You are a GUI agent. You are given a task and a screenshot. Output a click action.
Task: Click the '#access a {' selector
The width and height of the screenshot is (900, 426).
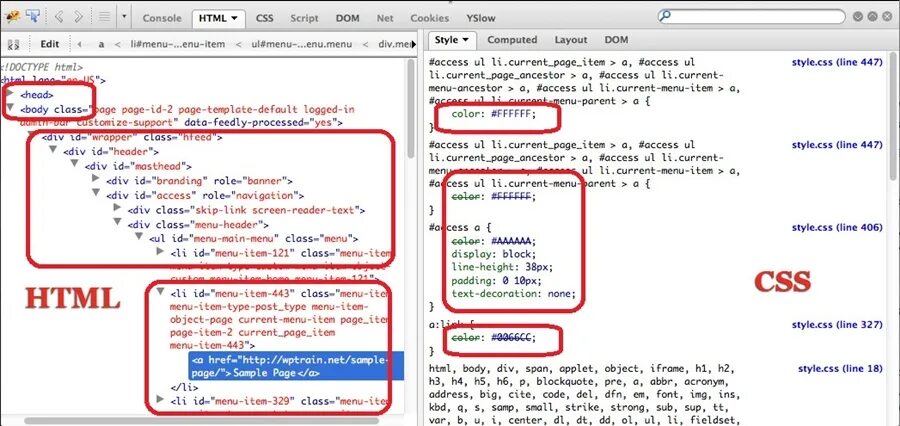[x=460, y=228]
